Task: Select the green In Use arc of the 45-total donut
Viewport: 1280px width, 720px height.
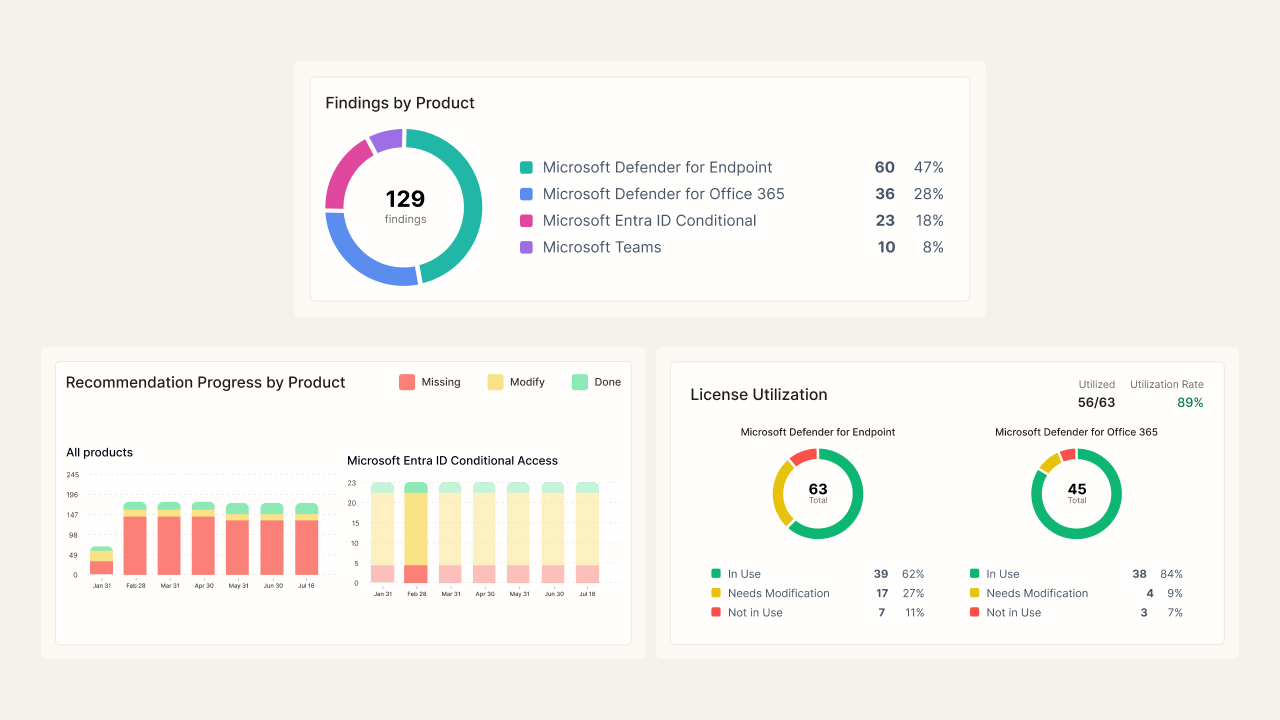Action: (x=1076, y=535)
